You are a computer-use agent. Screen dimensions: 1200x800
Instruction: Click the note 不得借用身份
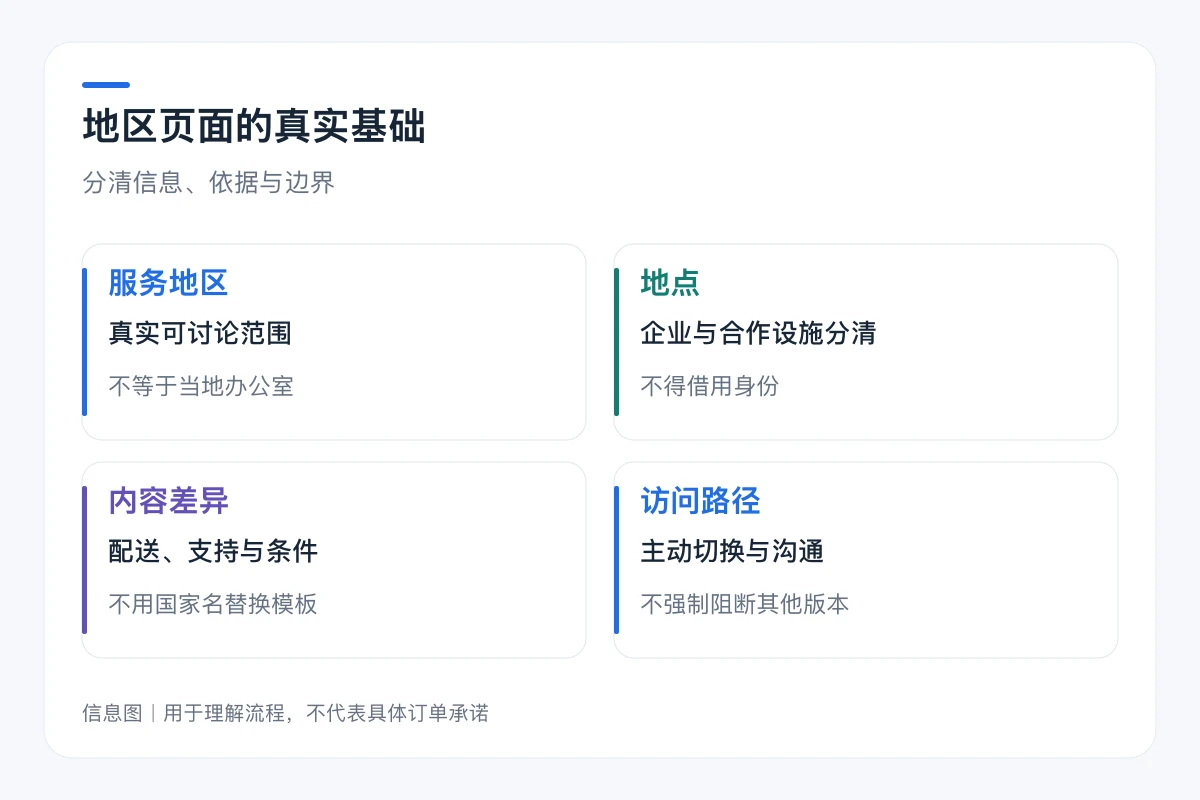coord(709,386)
